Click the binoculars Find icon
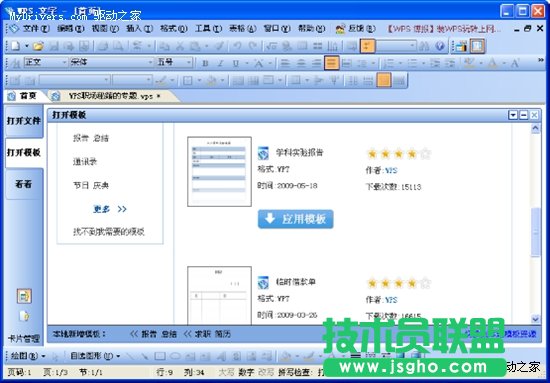Screen dimensions: 550x383 [424, 46]
